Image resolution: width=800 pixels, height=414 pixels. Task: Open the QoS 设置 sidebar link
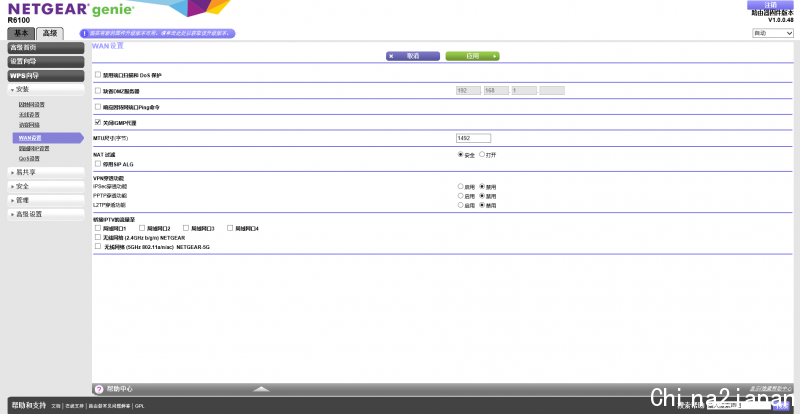[29, 159]
